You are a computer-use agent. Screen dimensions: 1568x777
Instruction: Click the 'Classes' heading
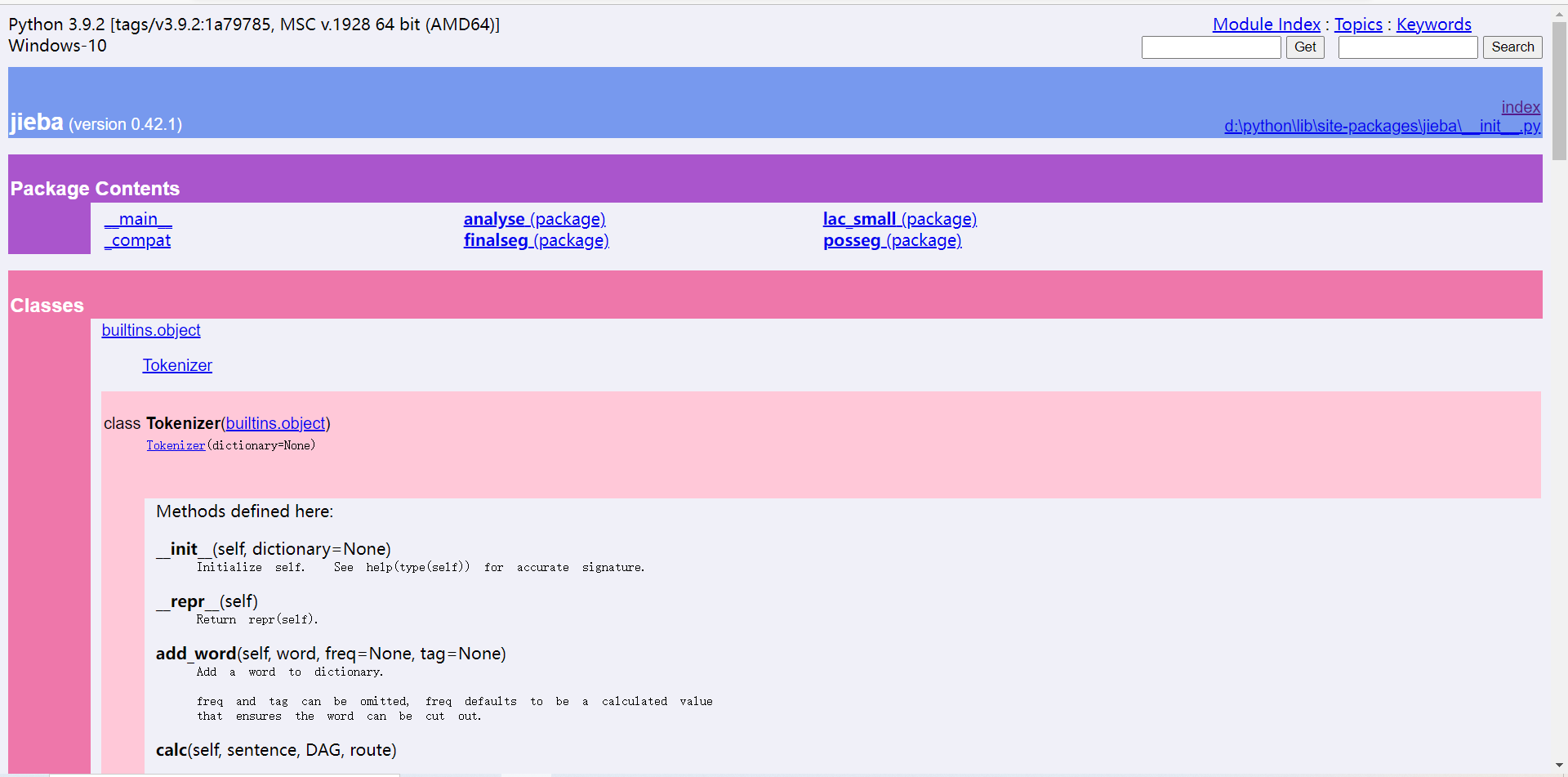click(47, 306)
